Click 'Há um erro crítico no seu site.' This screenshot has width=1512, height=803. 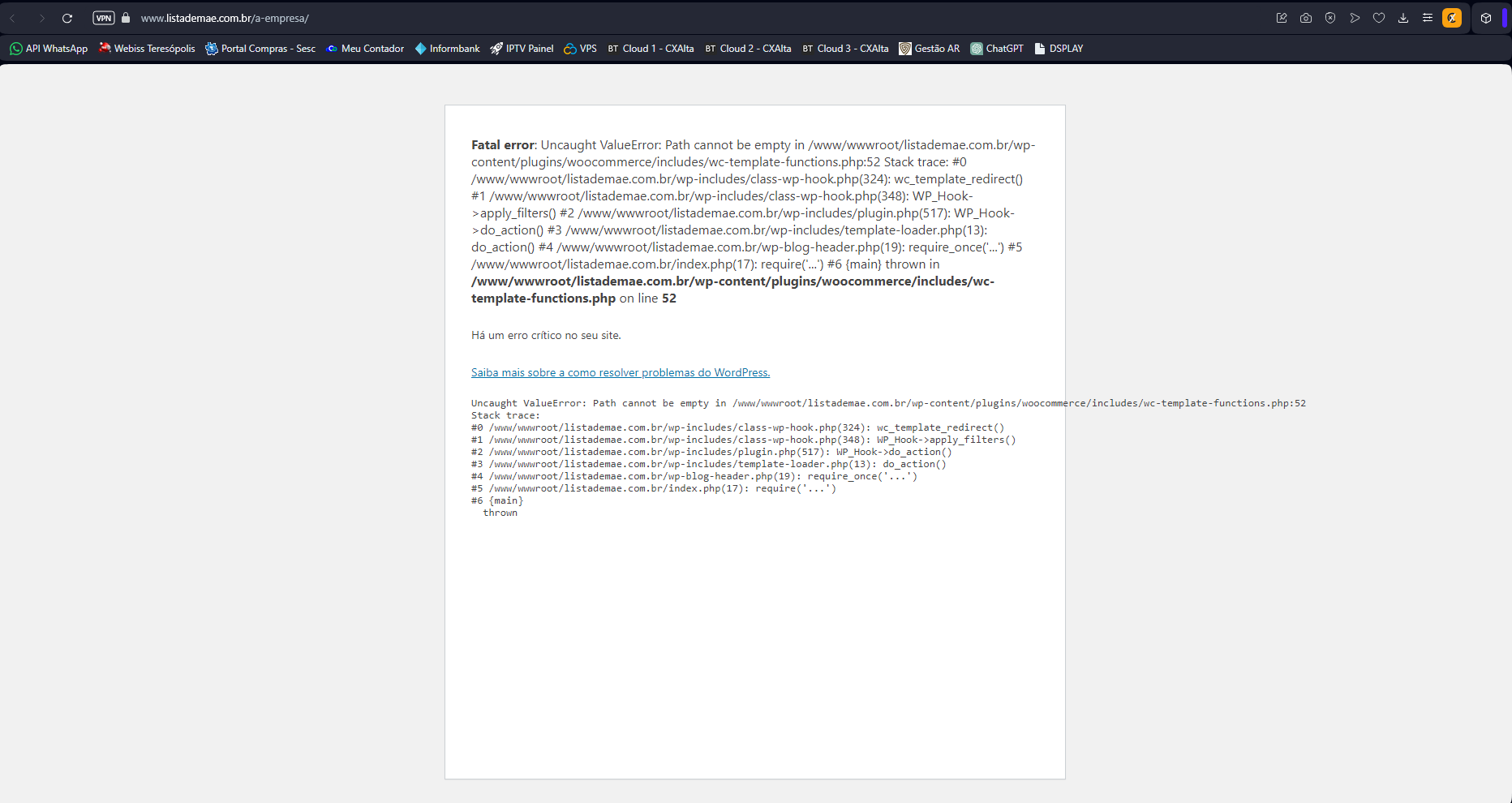point(546,335)
